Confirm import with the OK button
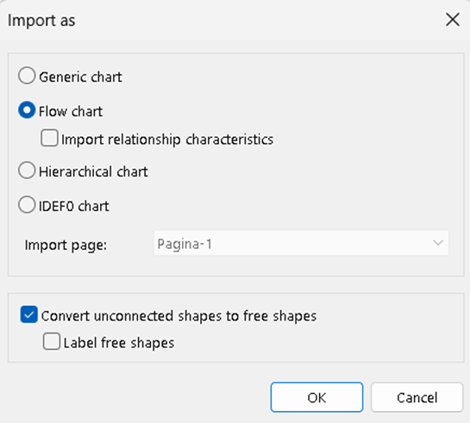 317,397
